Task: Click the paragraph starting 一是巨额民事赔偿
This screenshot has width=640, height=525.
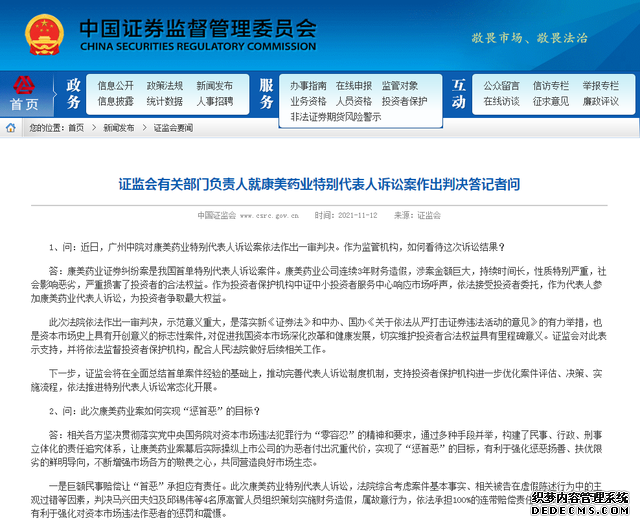Action: [317, 500]
